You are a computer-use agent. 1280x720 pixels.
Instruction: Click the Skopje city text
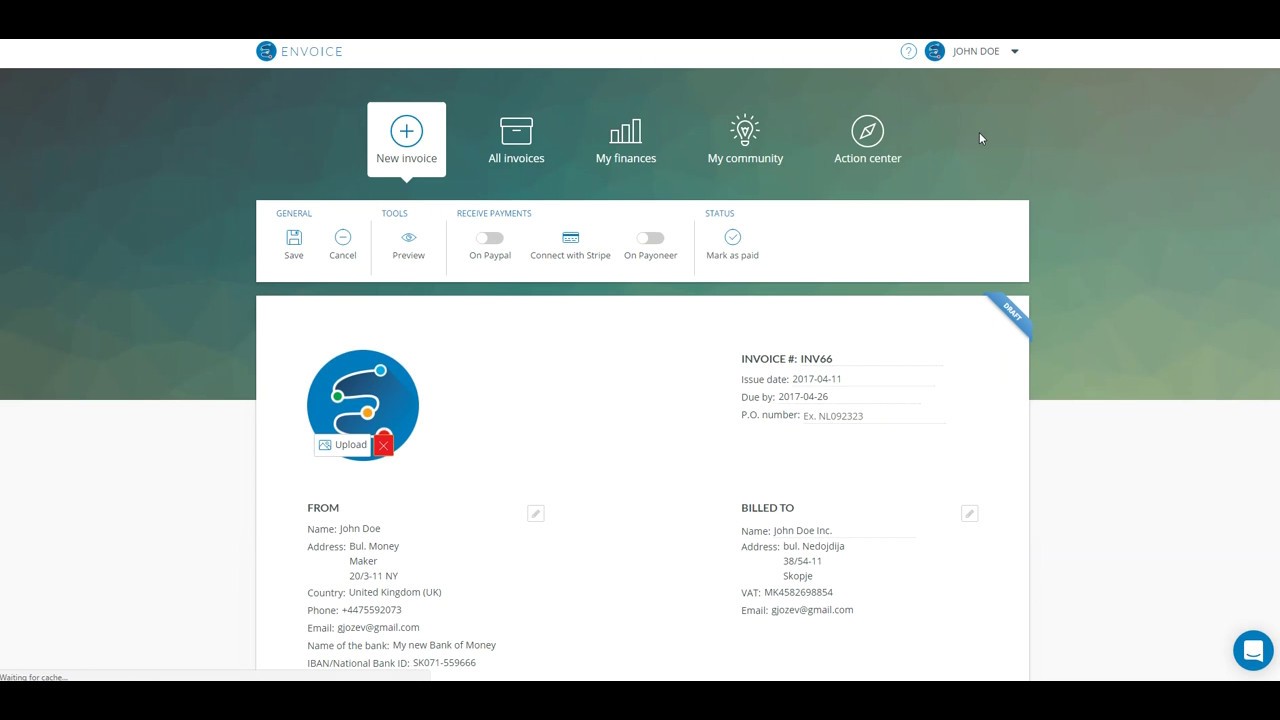coord(798,576)
